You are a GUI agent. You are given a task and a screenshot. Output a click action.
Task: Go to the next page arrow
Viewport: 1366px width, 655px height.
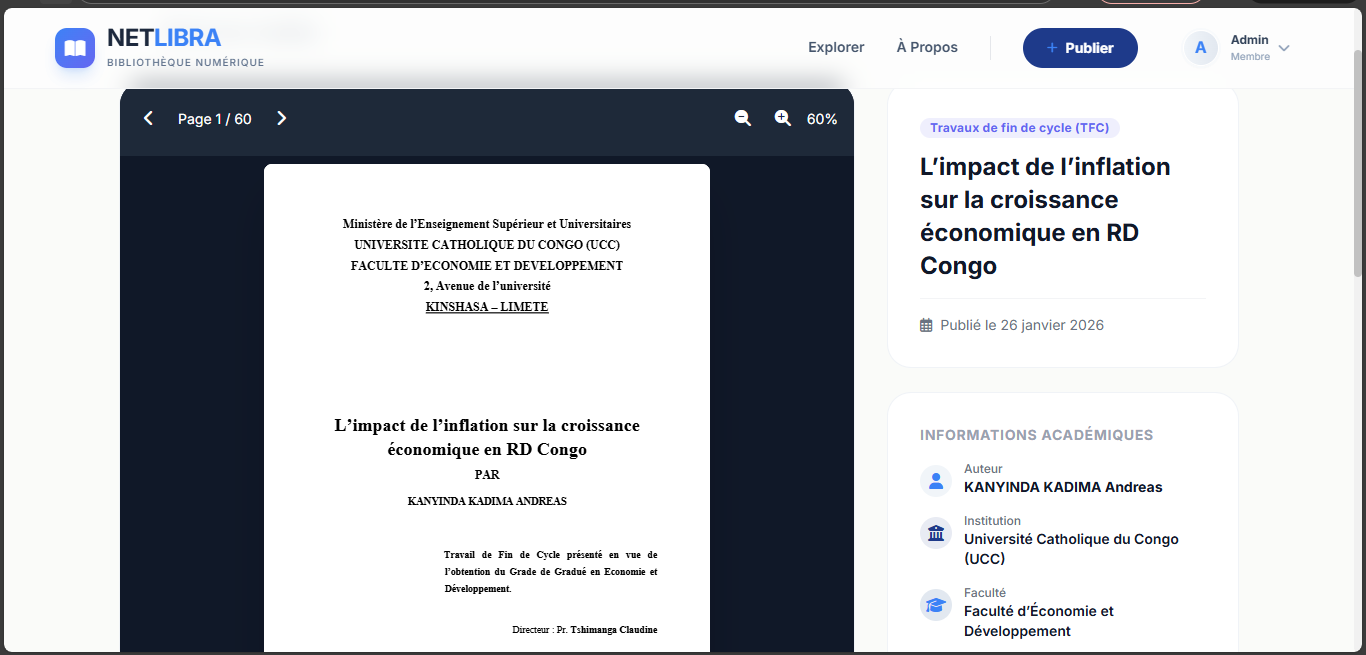(x=281, y=119)
